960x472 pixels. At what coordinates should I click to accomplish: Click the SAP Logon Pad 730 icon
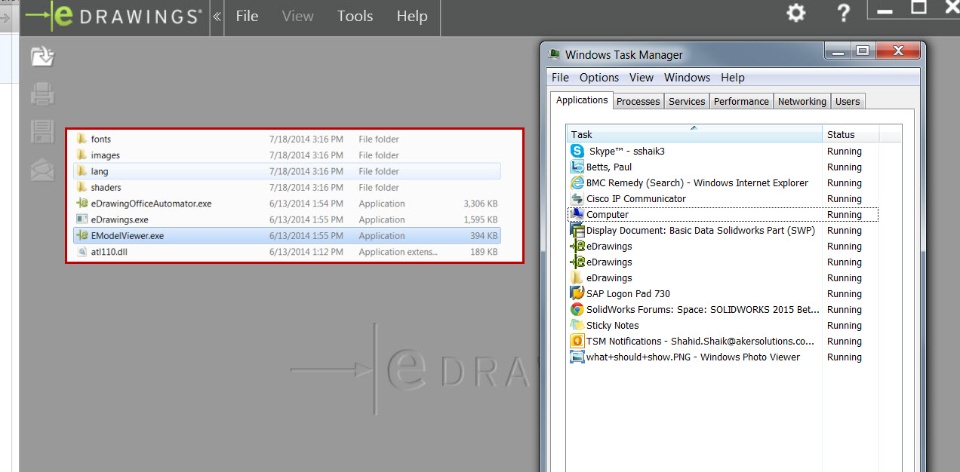(577, 293)
